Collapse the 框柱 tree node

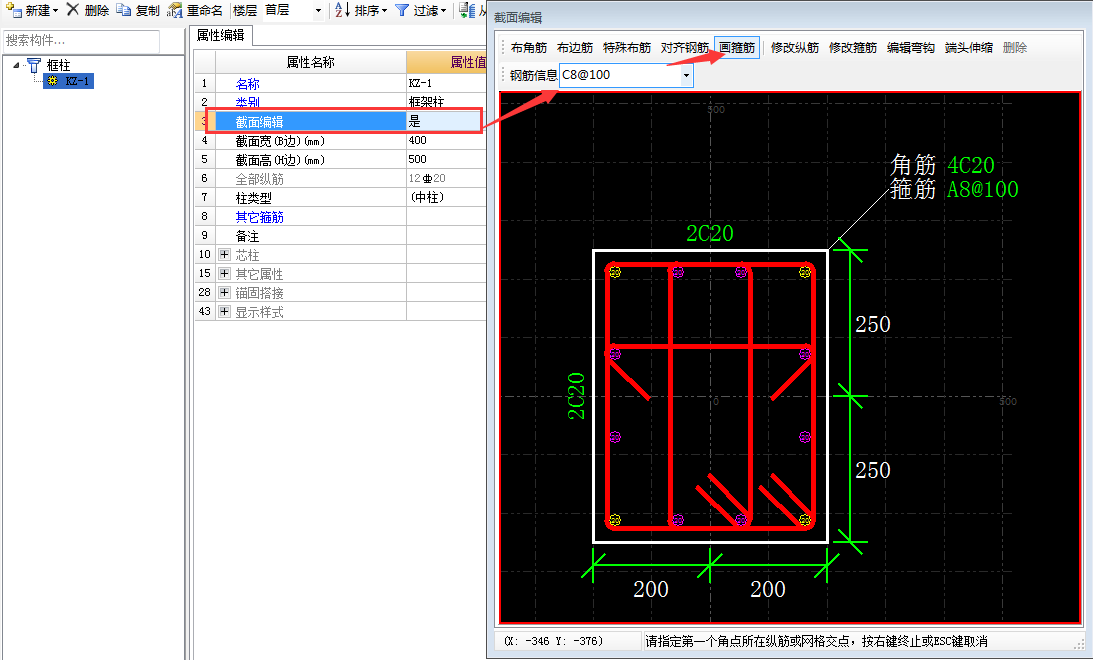(16, 65)
